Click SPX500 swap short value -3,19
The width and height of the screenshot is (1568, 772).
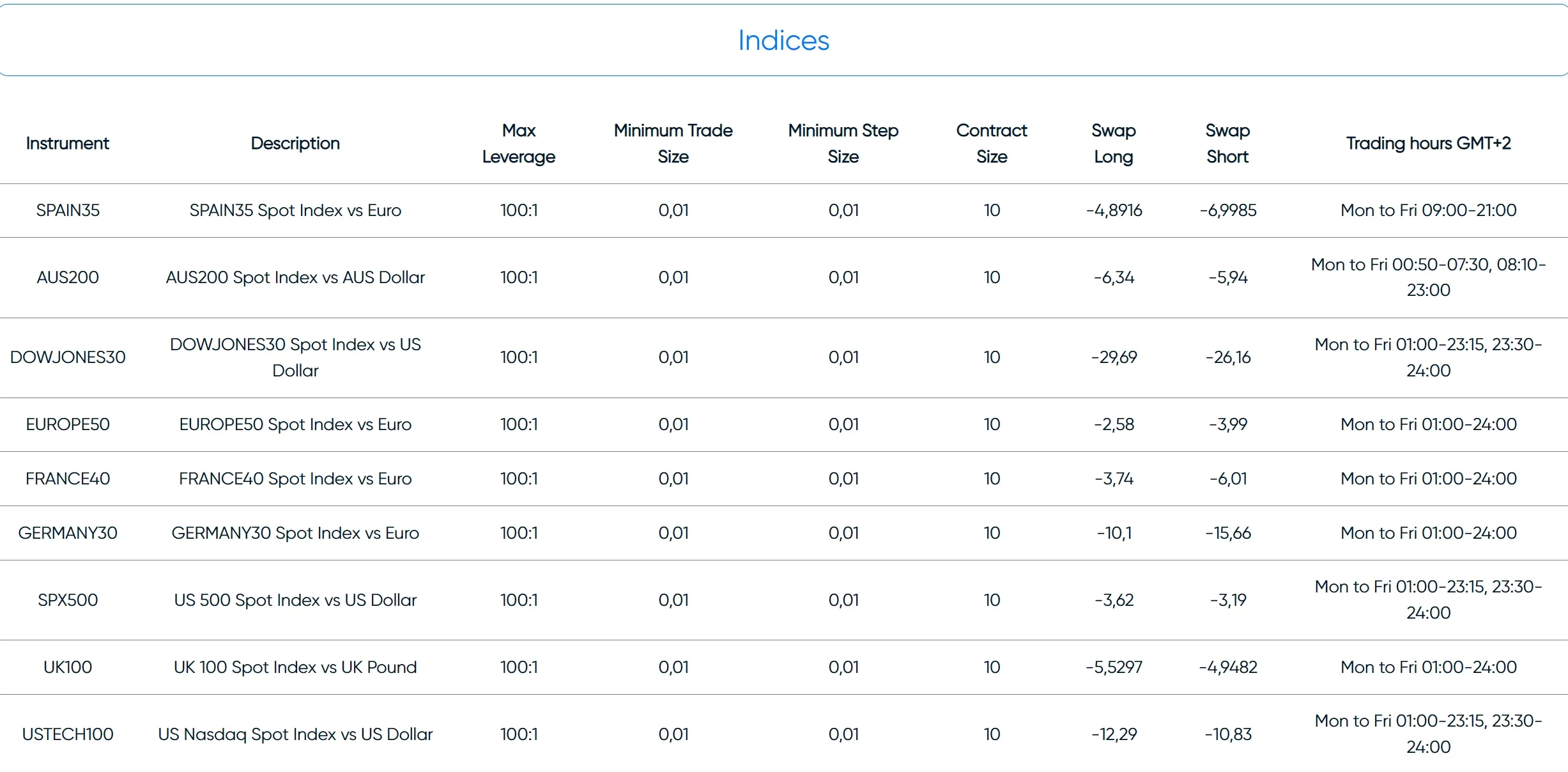pyautogui.click(x=1227, y=600)
